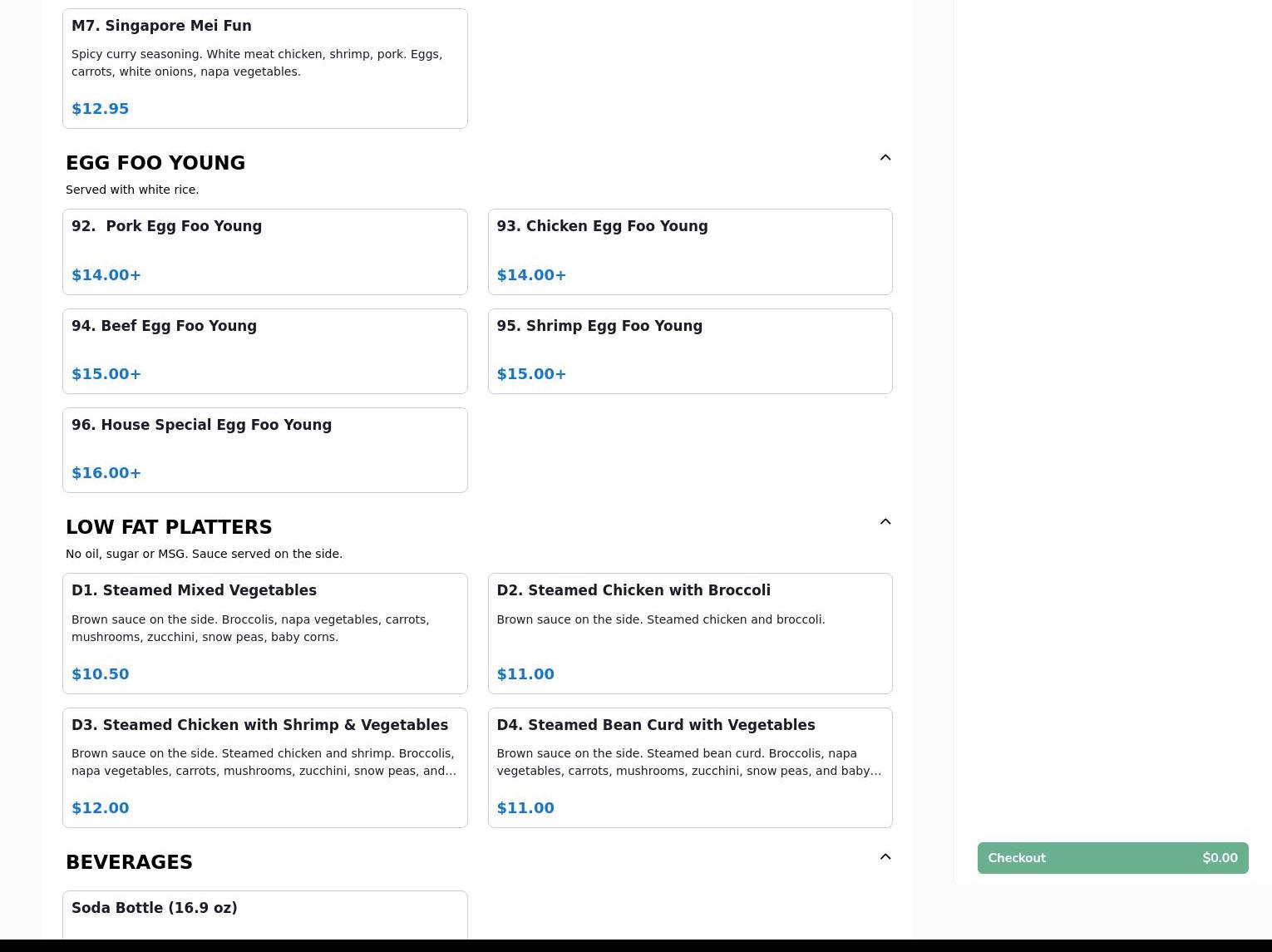This screenshot has width=1272, height=952.
Task: Open 96. House Special Egg Foo Young
Action: coord(264,450)
